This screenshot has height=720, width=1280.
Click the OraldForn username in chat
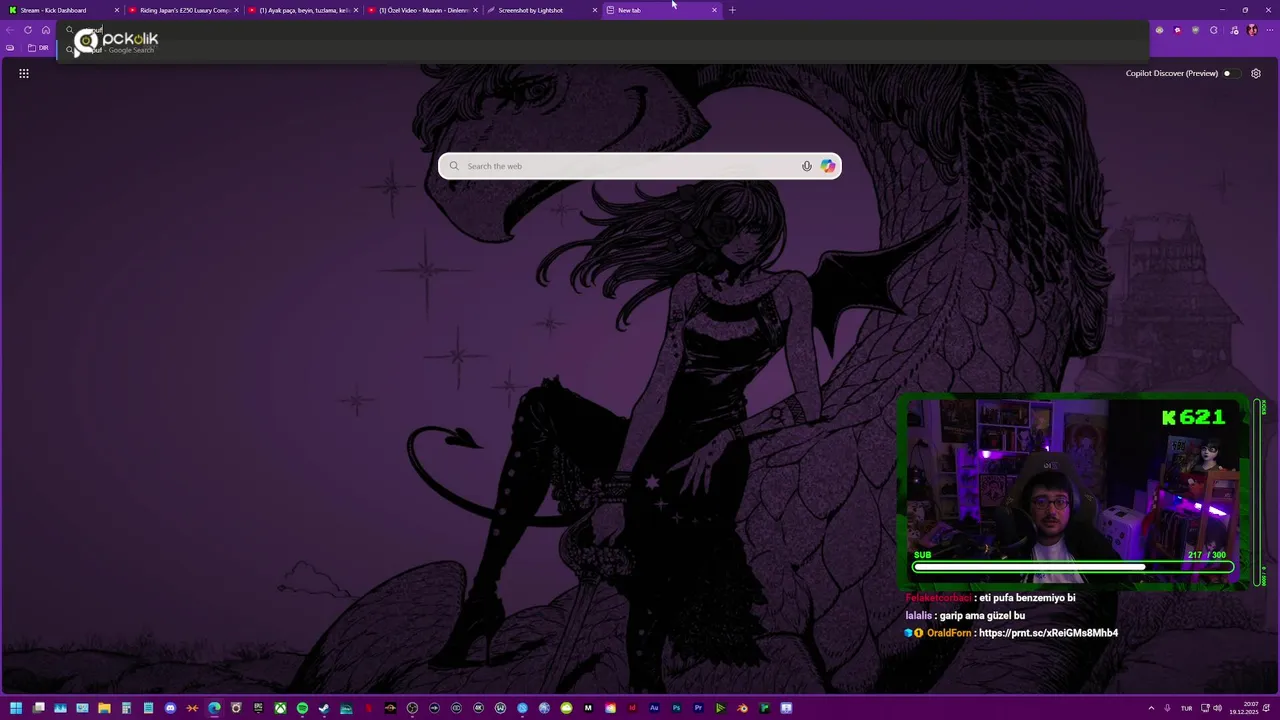(x=949, y=633)
